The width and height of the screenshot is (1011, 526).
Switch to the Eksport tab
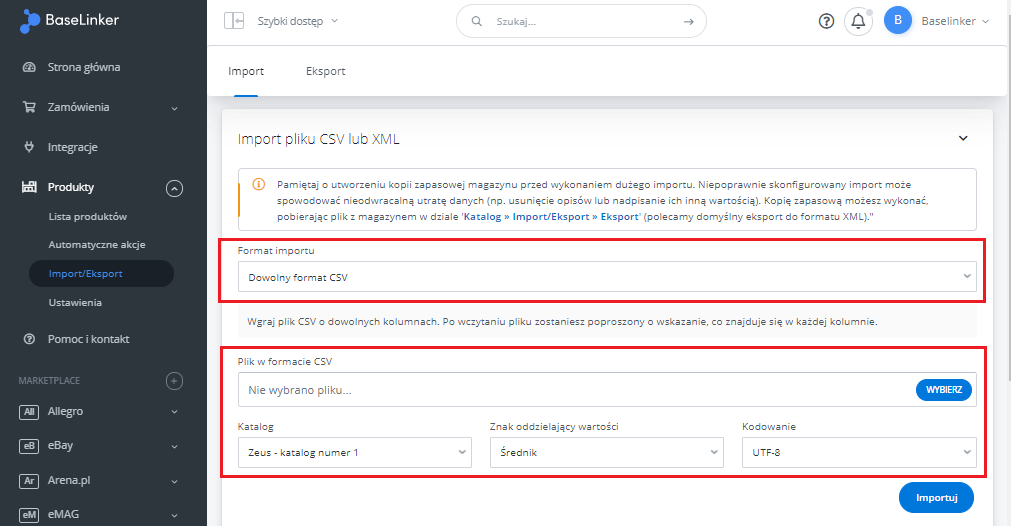(326, 72)
